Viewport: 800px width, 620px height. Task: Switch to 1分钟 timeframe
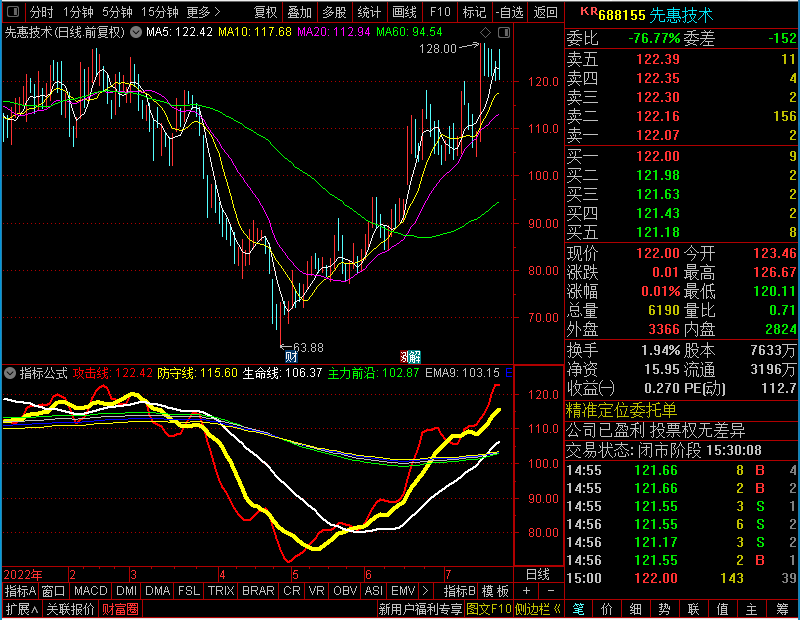78,12
